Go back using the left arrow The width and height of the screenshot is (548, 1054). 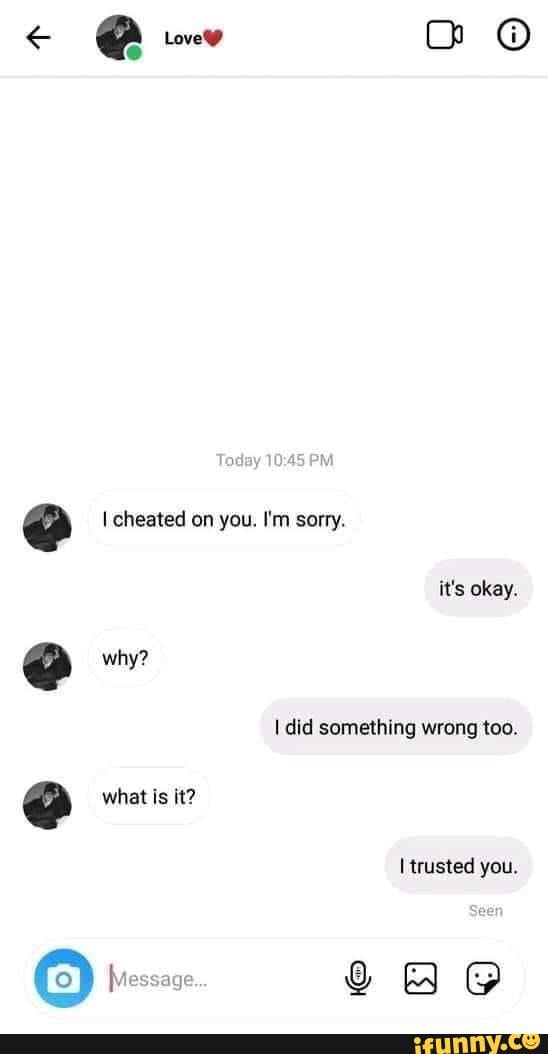[39, 38]
